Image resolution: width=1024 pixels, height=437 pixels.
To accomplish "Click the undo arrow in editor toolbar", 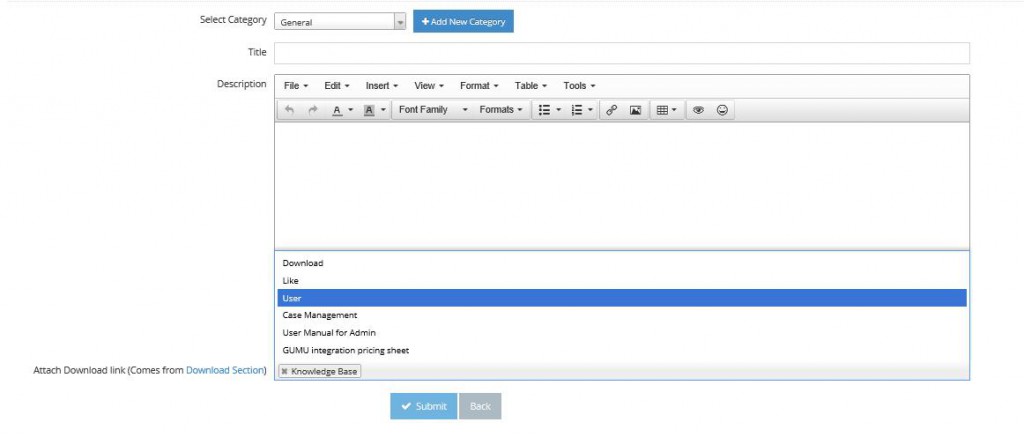I will pyautogui.click(x=290, y=110).
